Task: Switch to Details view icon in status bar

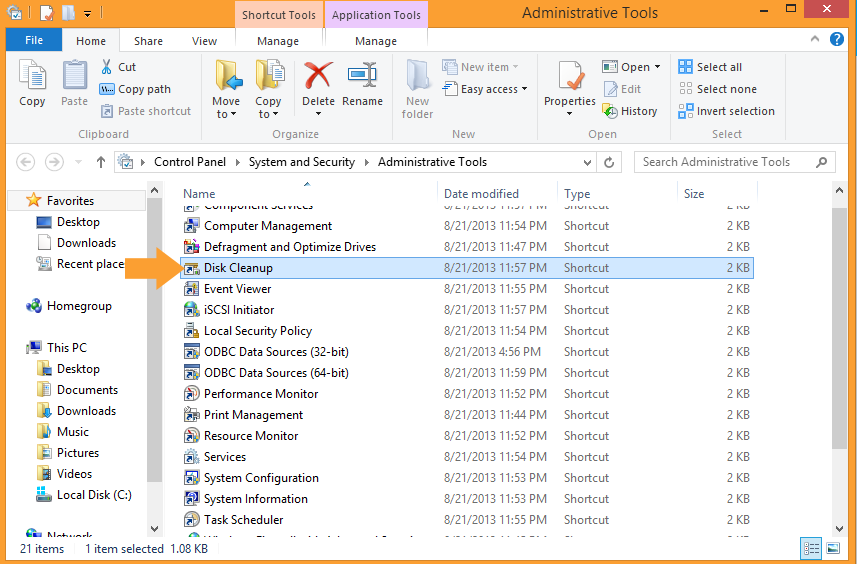Action: 811,548
